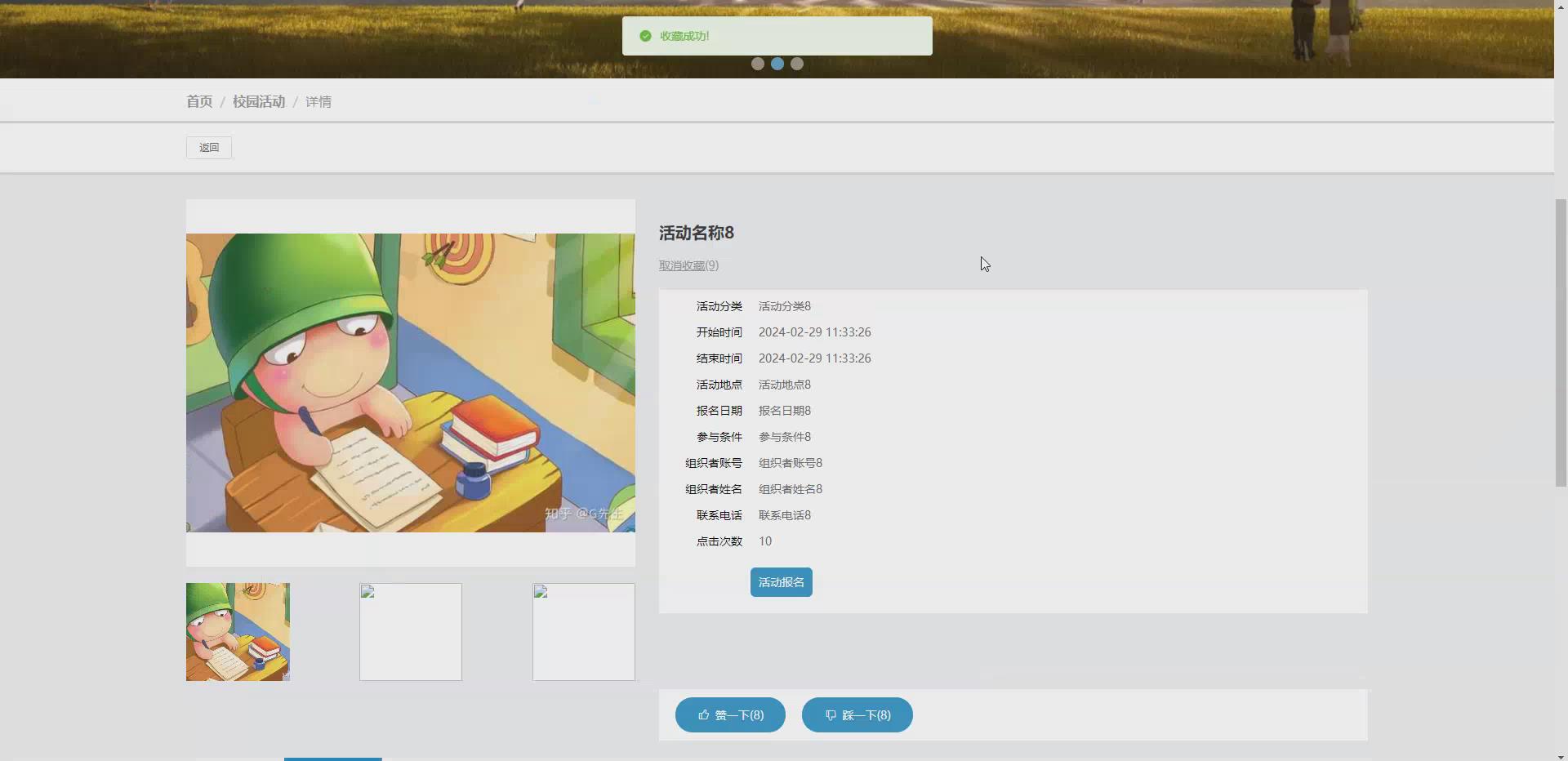Click the 点击次数 value 10

coord(765,541)
